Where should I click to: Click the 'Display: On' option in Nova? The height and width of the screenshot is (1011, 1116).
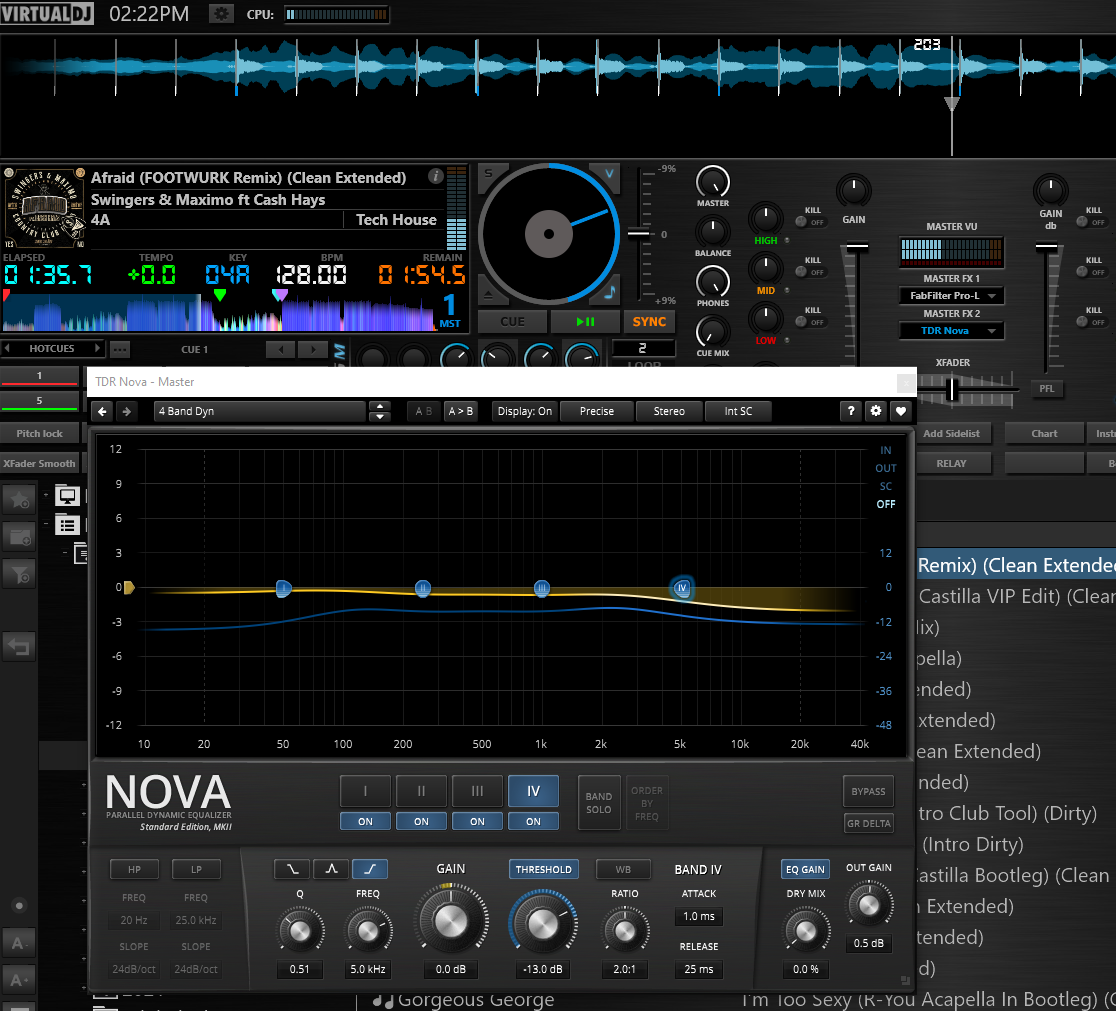525,412
